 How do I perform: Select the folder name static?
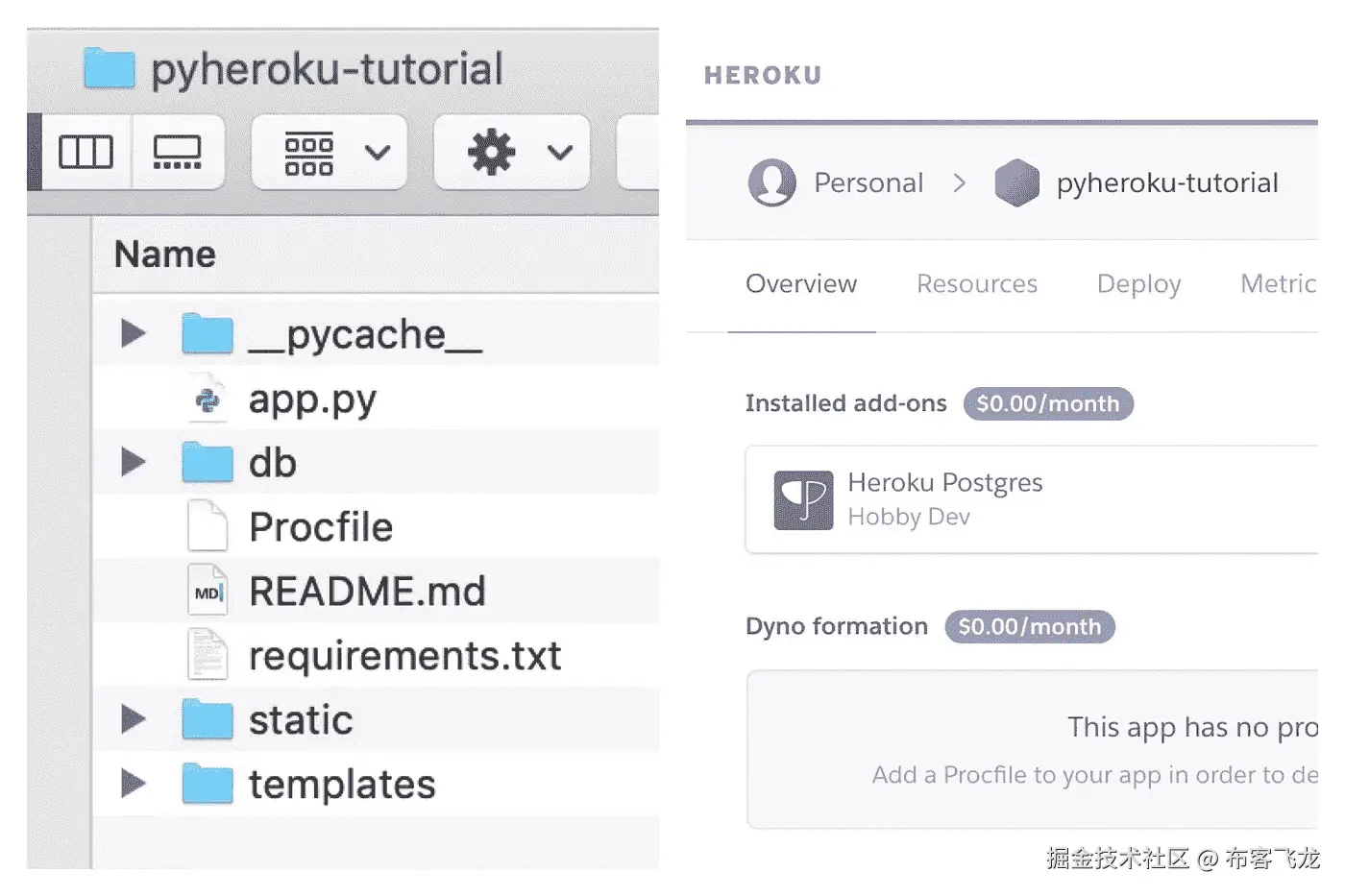301,720
